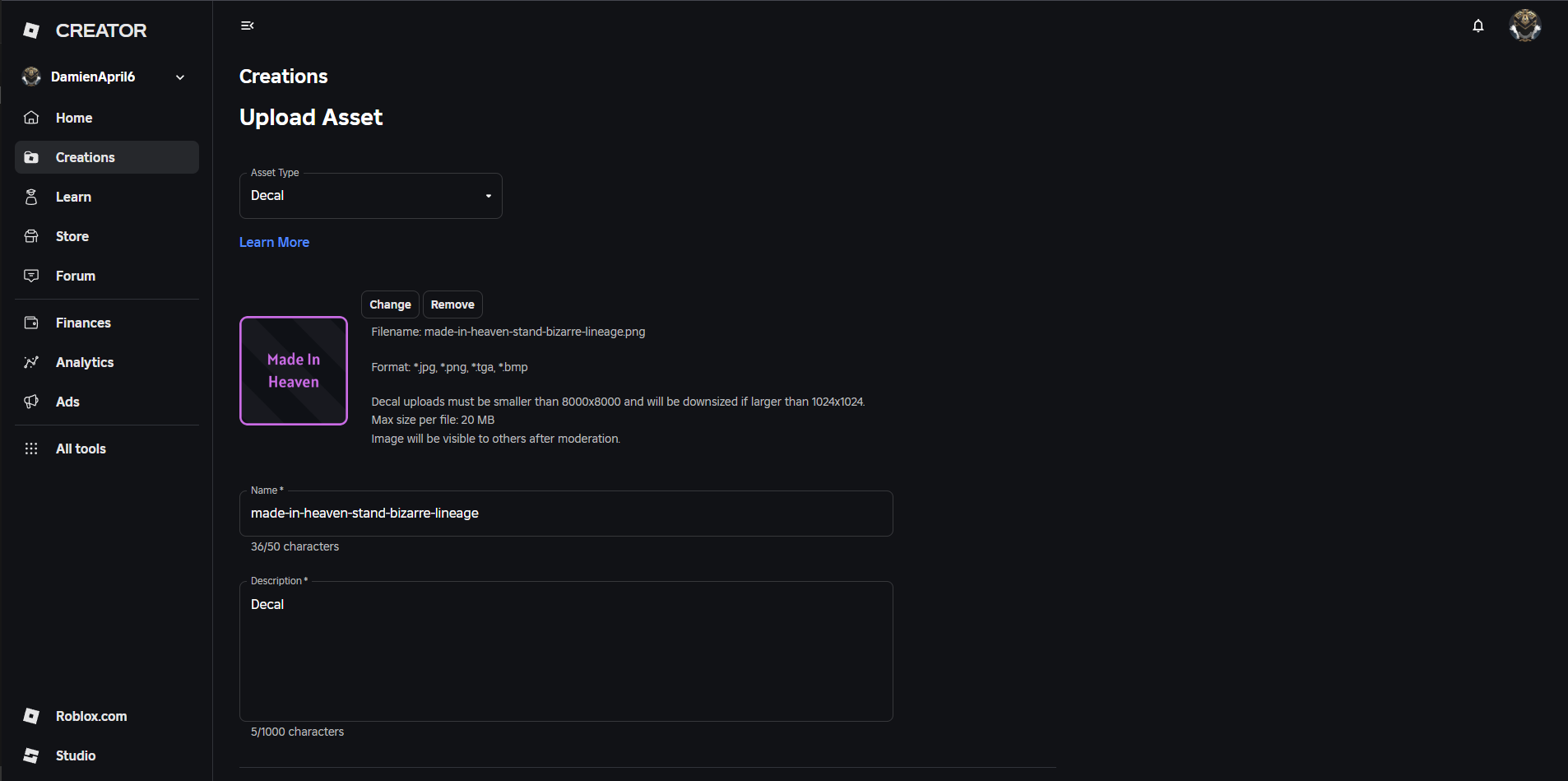
Task: Open the Store section
Action: click(72, 236)
